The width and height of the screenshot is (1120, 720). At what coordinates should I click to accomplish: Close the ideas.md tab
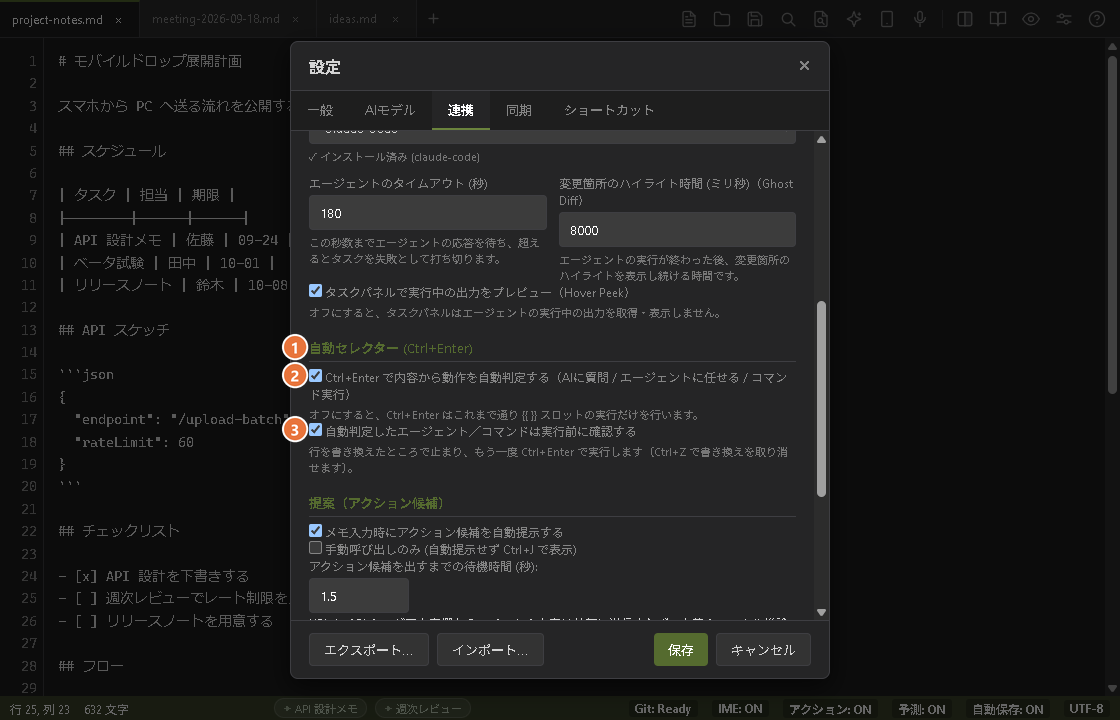click(395, 19)
